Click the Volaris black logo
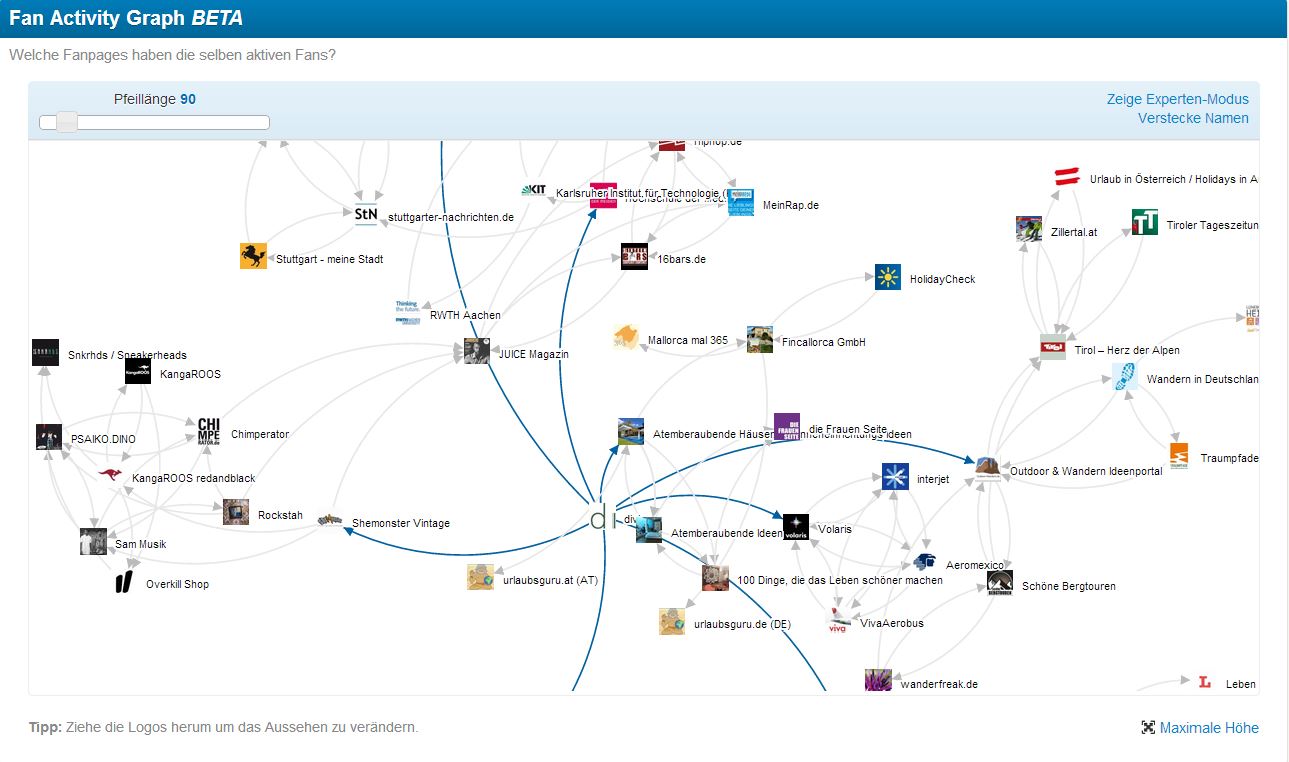 point(796,527)
